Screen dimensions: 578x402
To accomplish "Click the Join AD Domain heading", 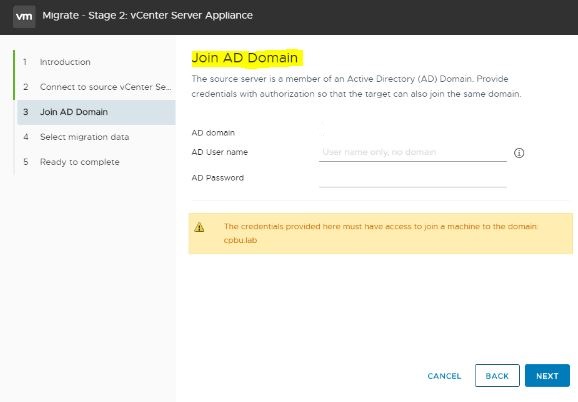I will [245, 58].
